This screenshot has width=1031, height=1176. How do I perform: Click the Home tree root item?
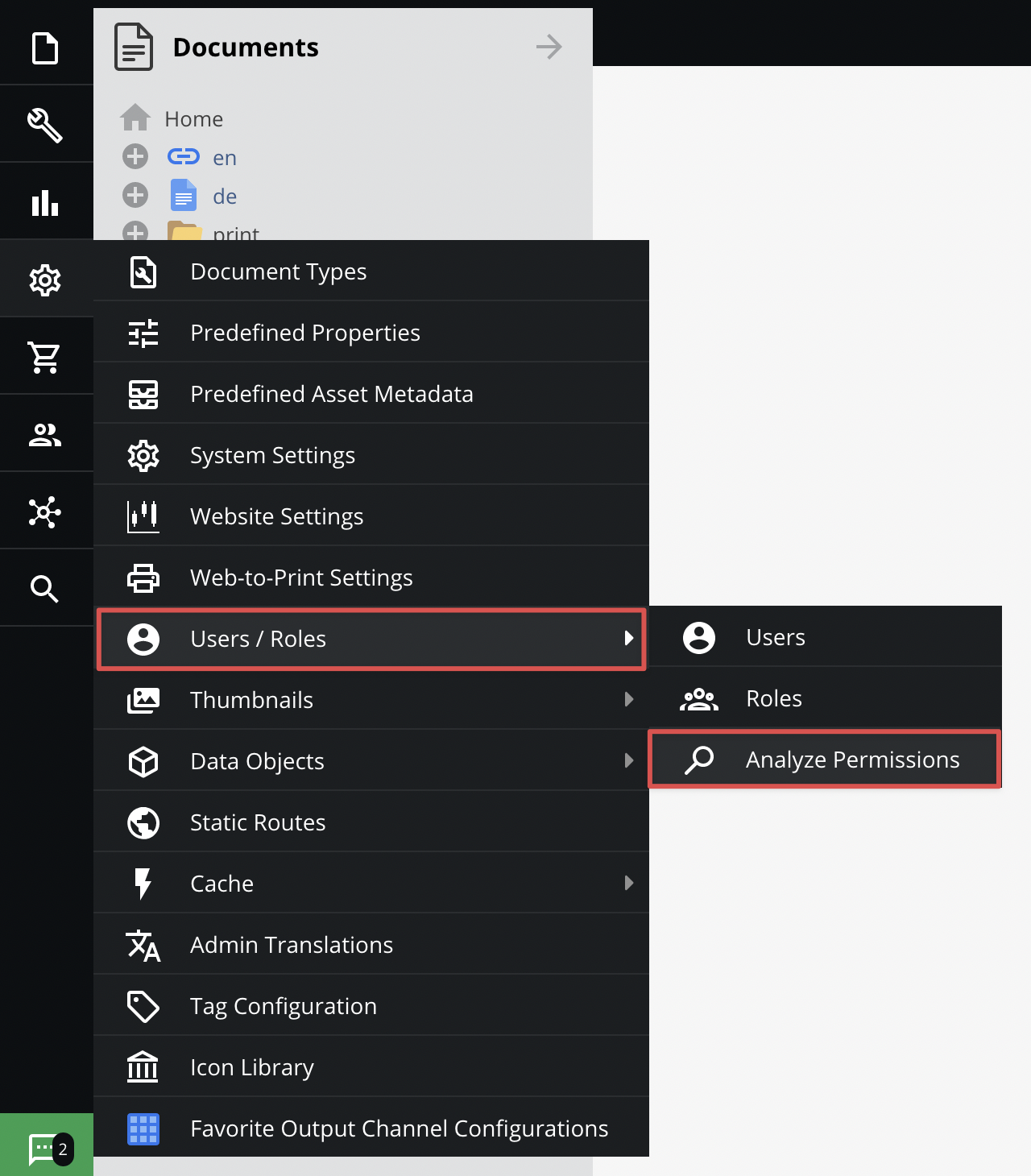[x=193, y=118]
